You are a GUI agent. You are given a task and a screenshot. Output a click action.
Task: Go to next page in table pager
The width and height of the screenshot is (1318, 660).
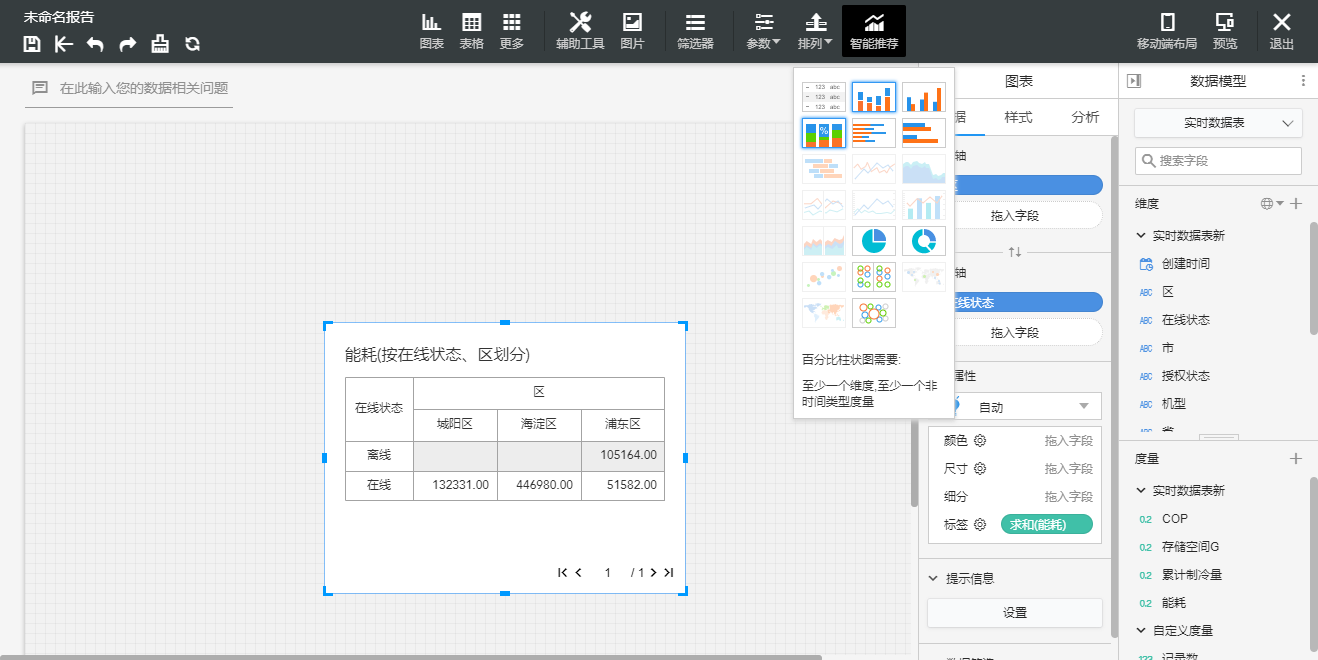[x=653, y=573]
